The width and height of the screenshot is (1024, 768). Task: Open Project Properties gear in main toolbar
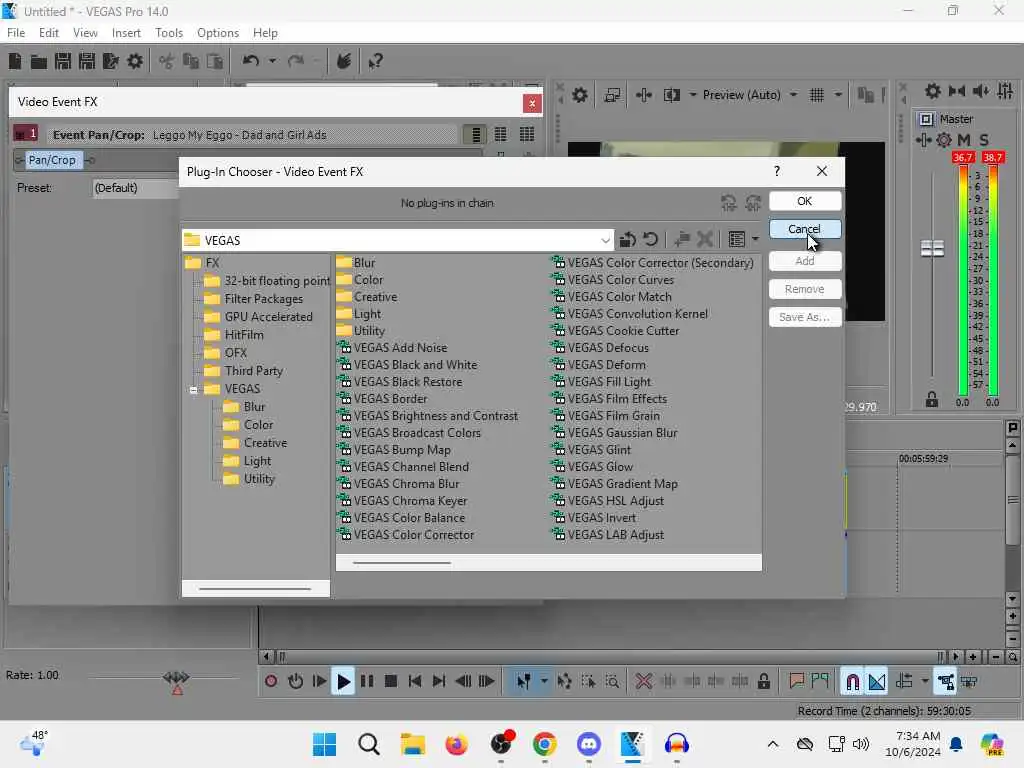(135, 61)
